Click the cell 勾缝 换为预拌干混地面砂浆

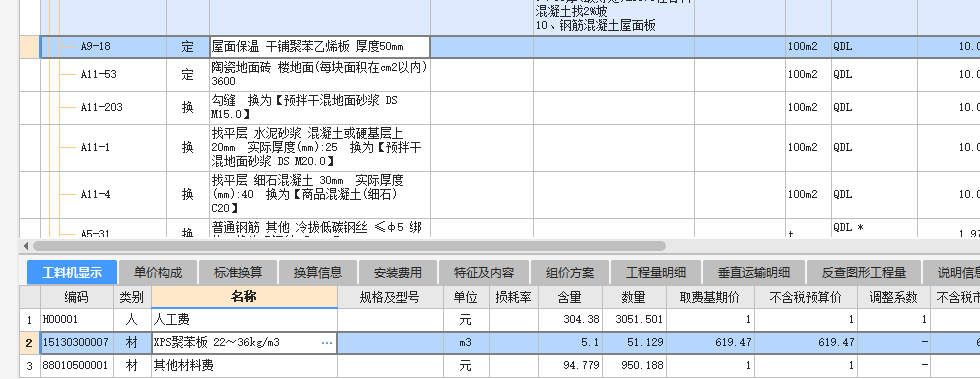(320, 108)
